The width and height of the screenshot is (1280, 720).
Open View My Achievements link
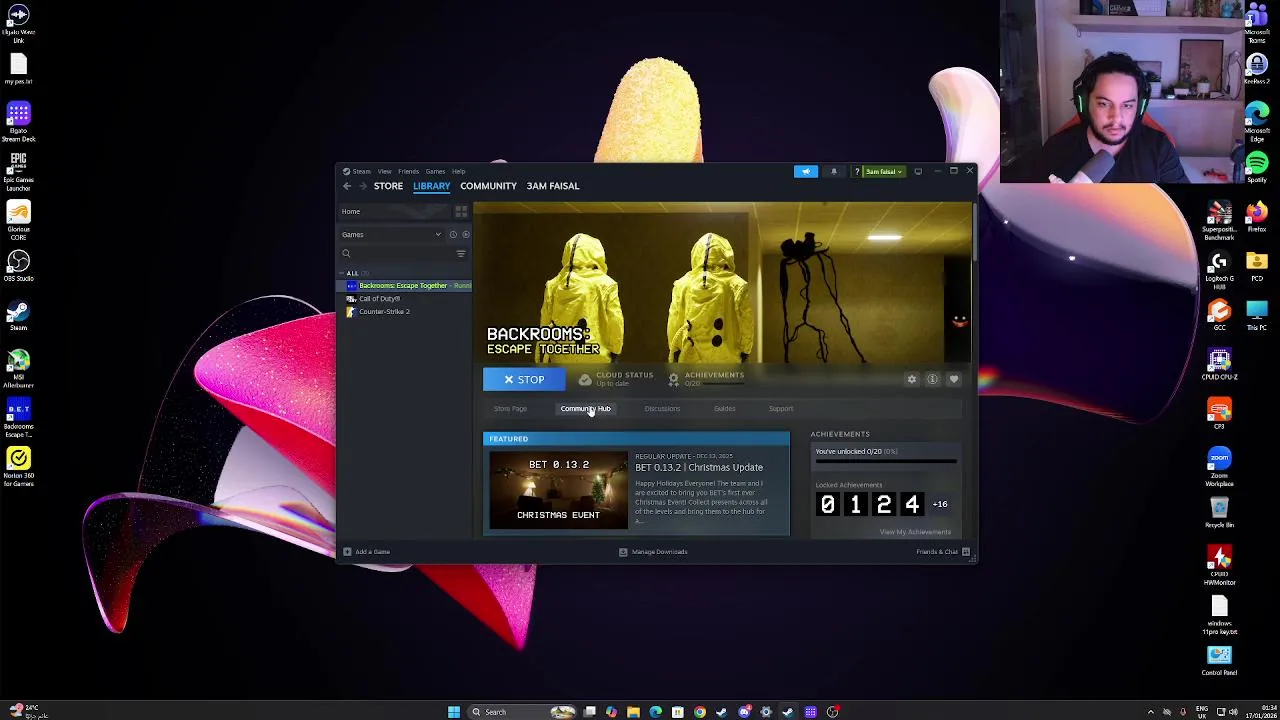pos(915,532)
